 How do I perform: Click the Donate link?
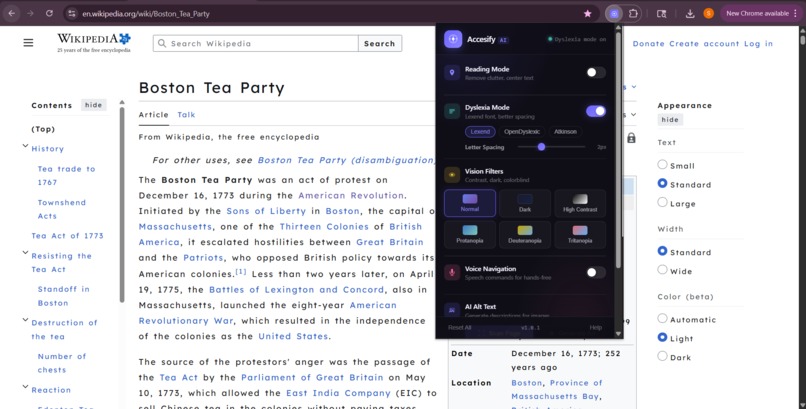[x=649, y=44]
